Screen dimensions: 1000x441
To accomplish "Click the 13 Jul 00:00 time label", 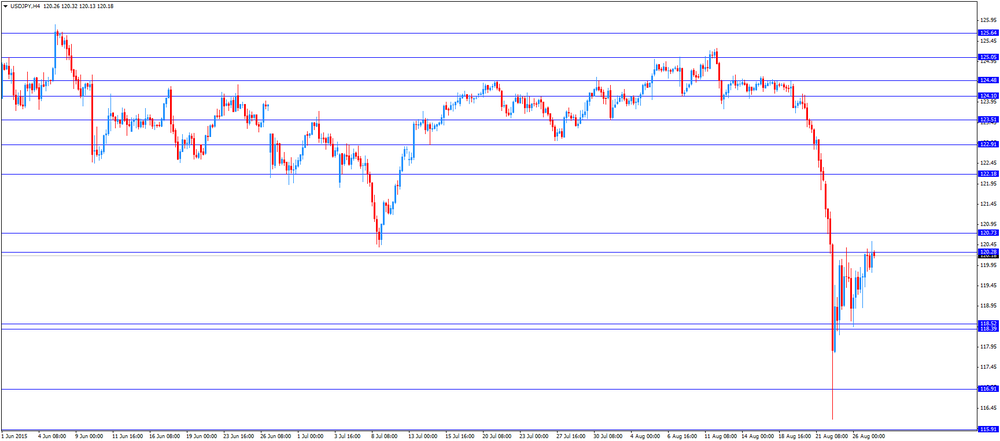I will 425,437.
